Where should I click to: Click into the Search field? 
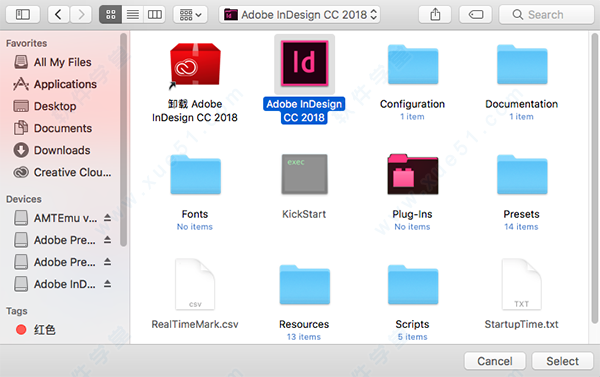click(546, 15)
